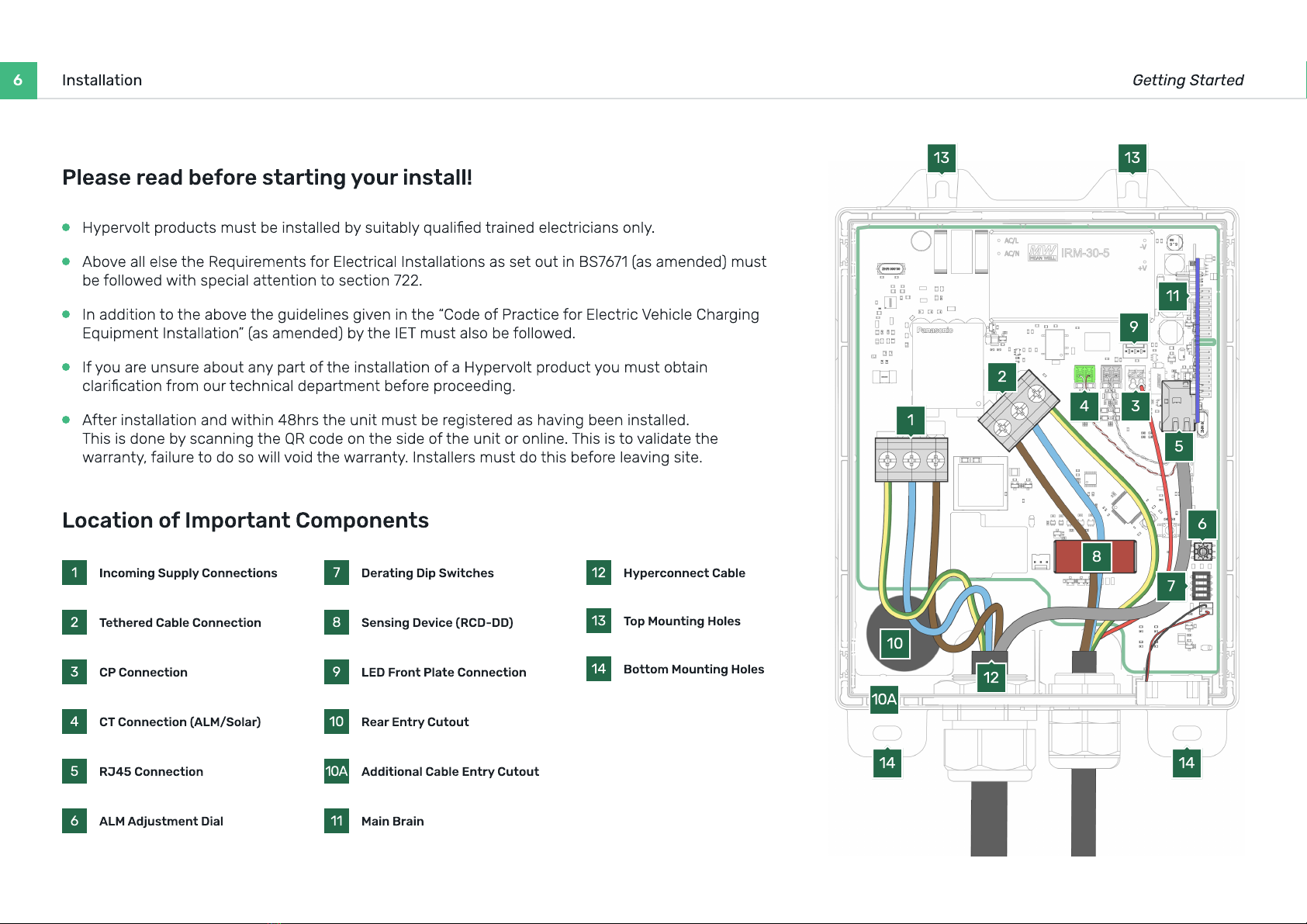
Task: Click diagram callout 11 near the main brain
Action: (x=1173, y=296)
